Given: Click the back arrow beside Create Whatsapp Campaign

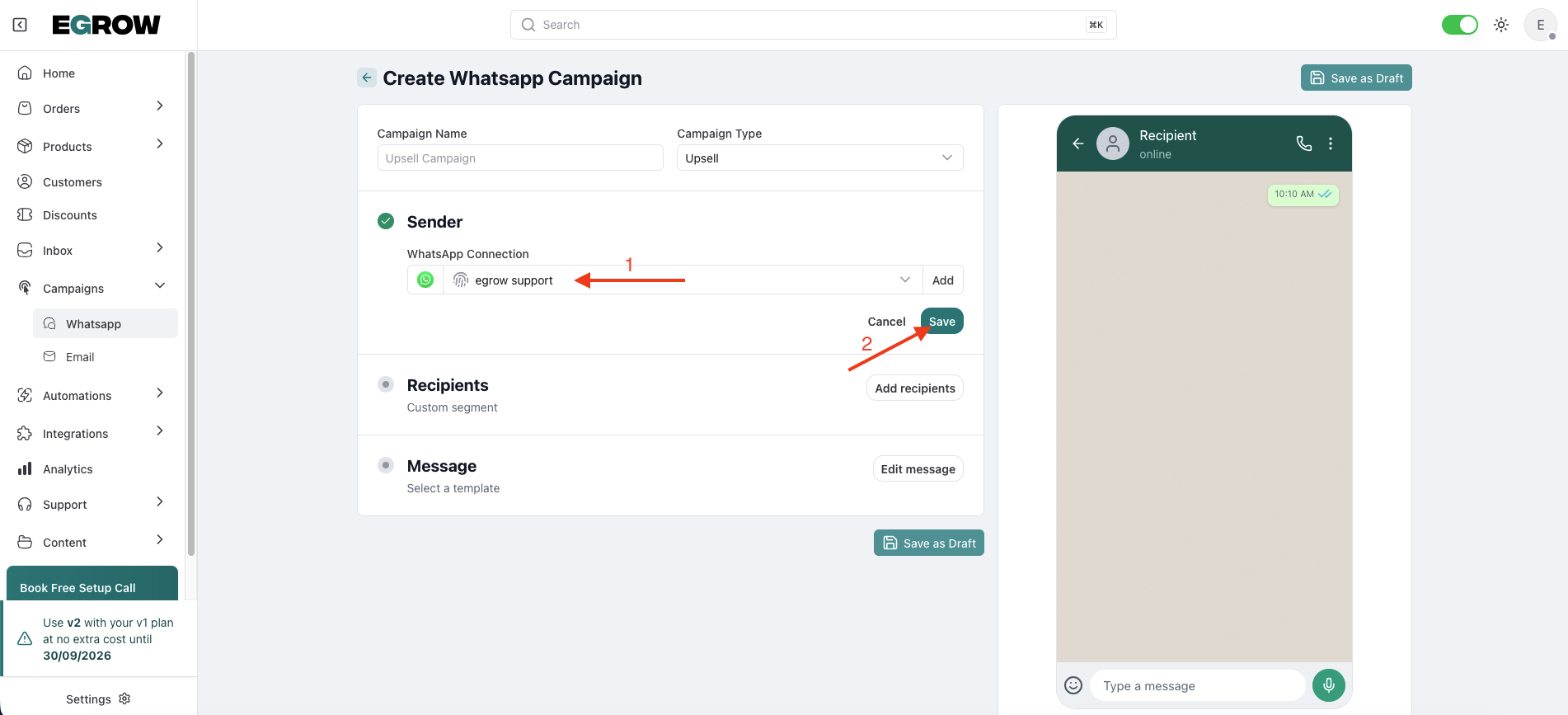Looking at the screenshot, I should click(367, 78).
